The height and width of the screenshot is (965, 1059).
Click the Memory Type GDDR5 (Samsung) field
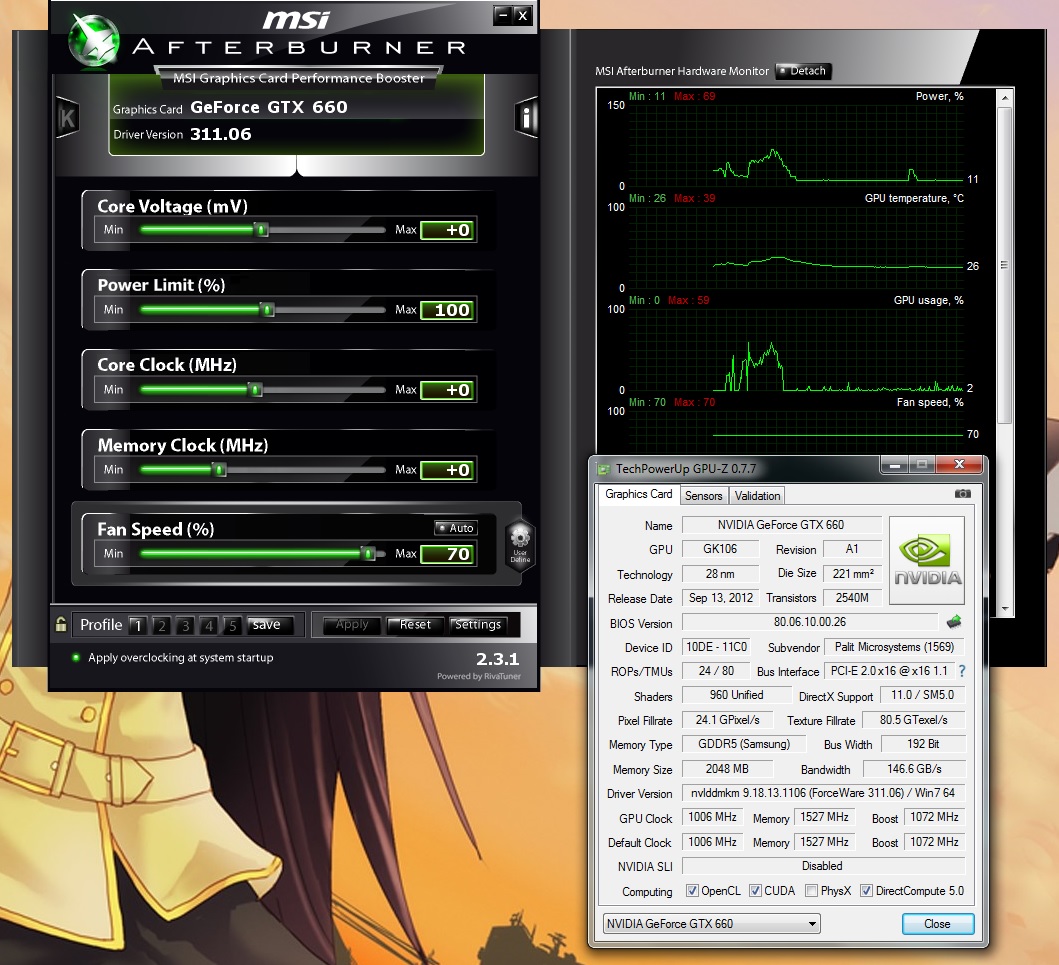coord(744,744)
